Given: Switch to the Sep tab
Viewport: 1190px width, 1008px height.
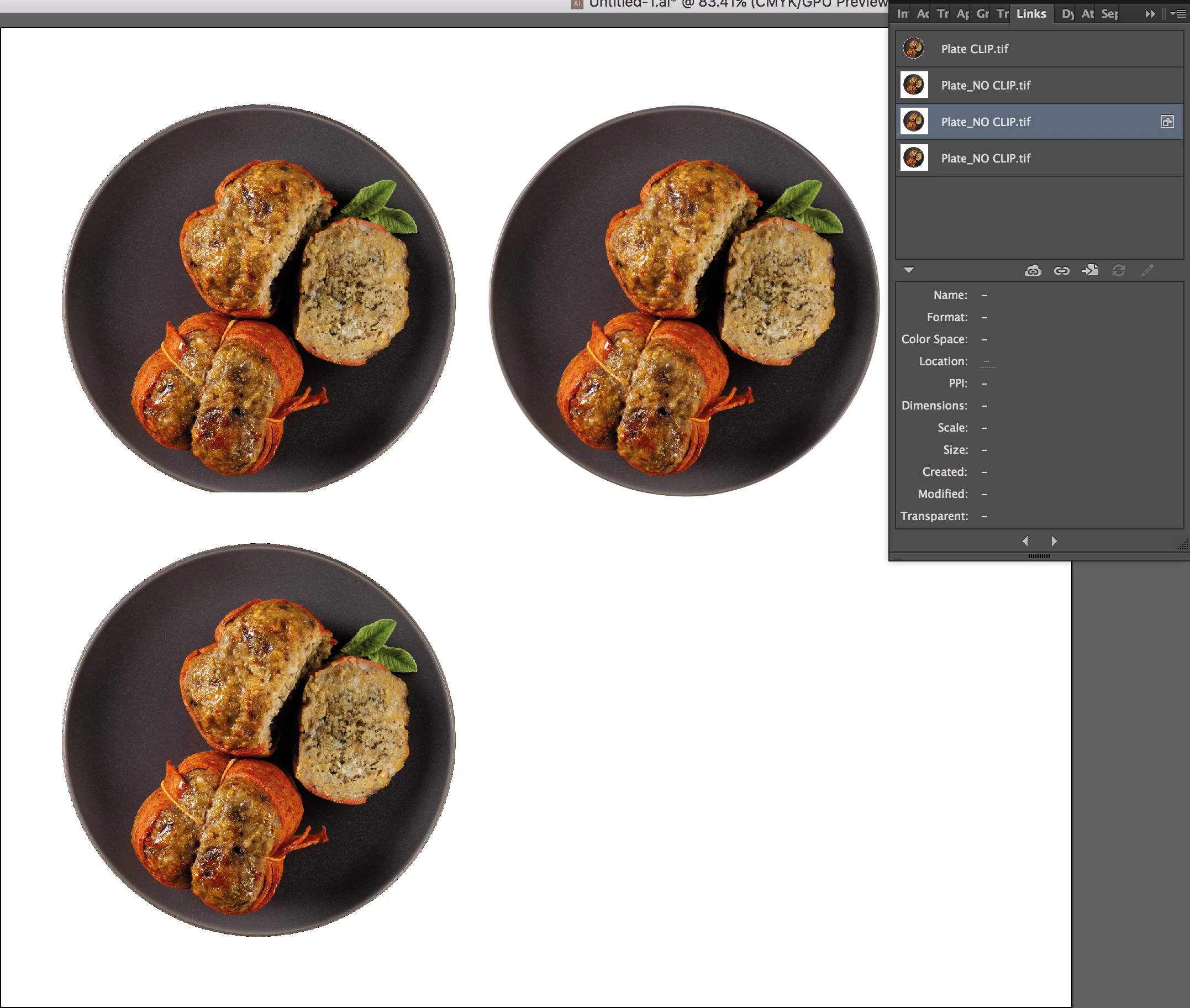Looking at the screenshot, I should pyautogui.click(x=1109, y=14).
